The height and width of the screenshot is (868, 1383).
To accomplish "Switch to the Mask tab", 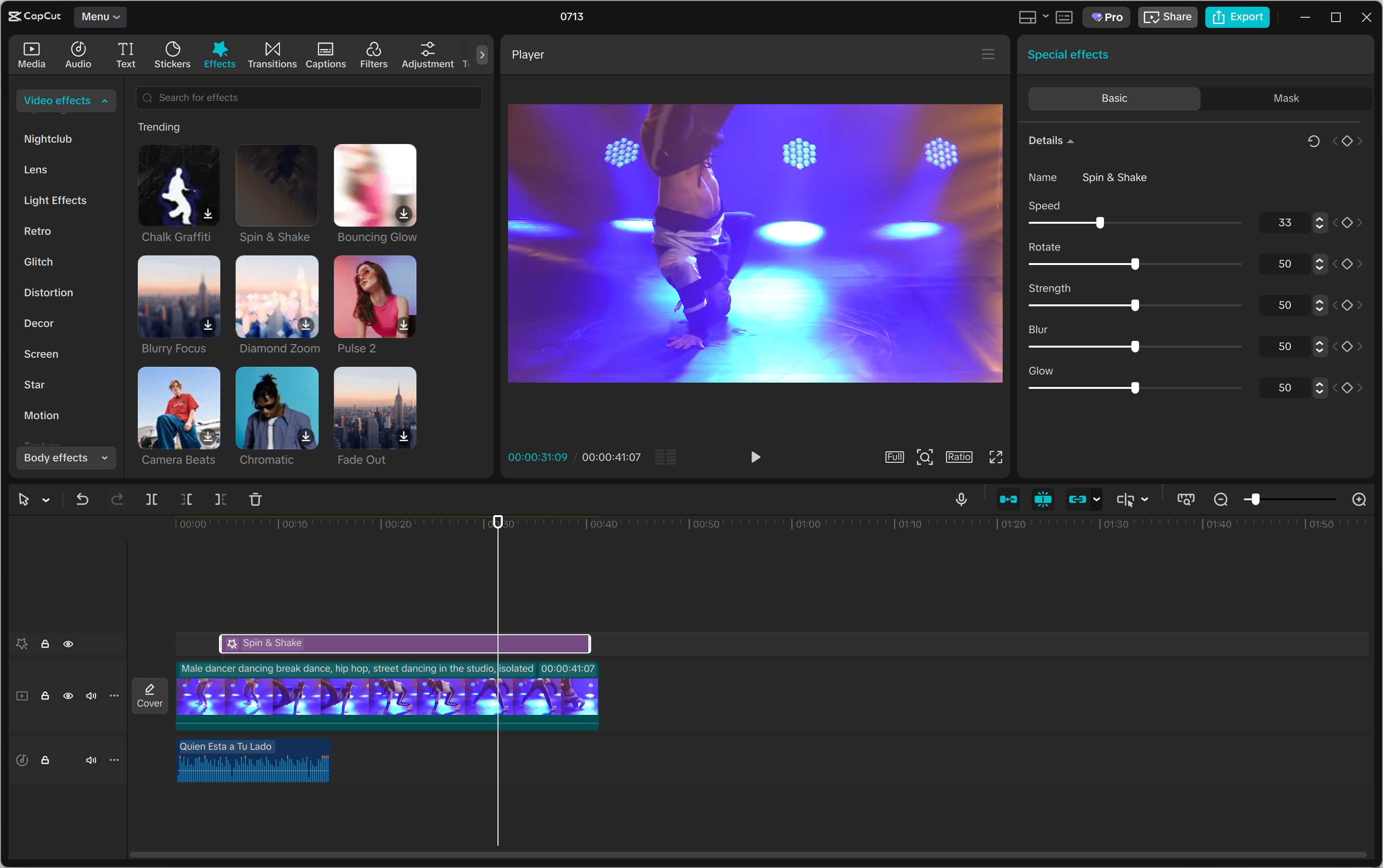I will point(1286,98).
